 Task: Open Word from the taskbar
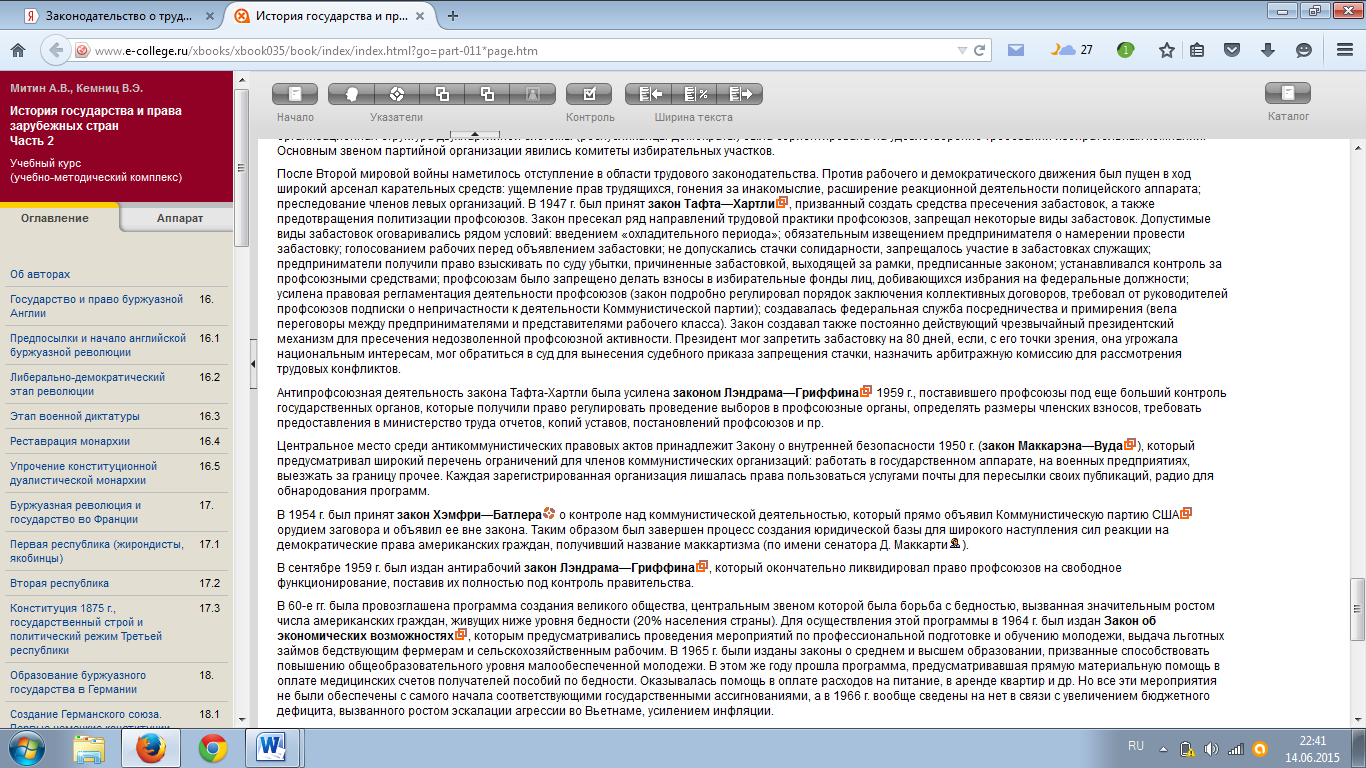[272, 748]
